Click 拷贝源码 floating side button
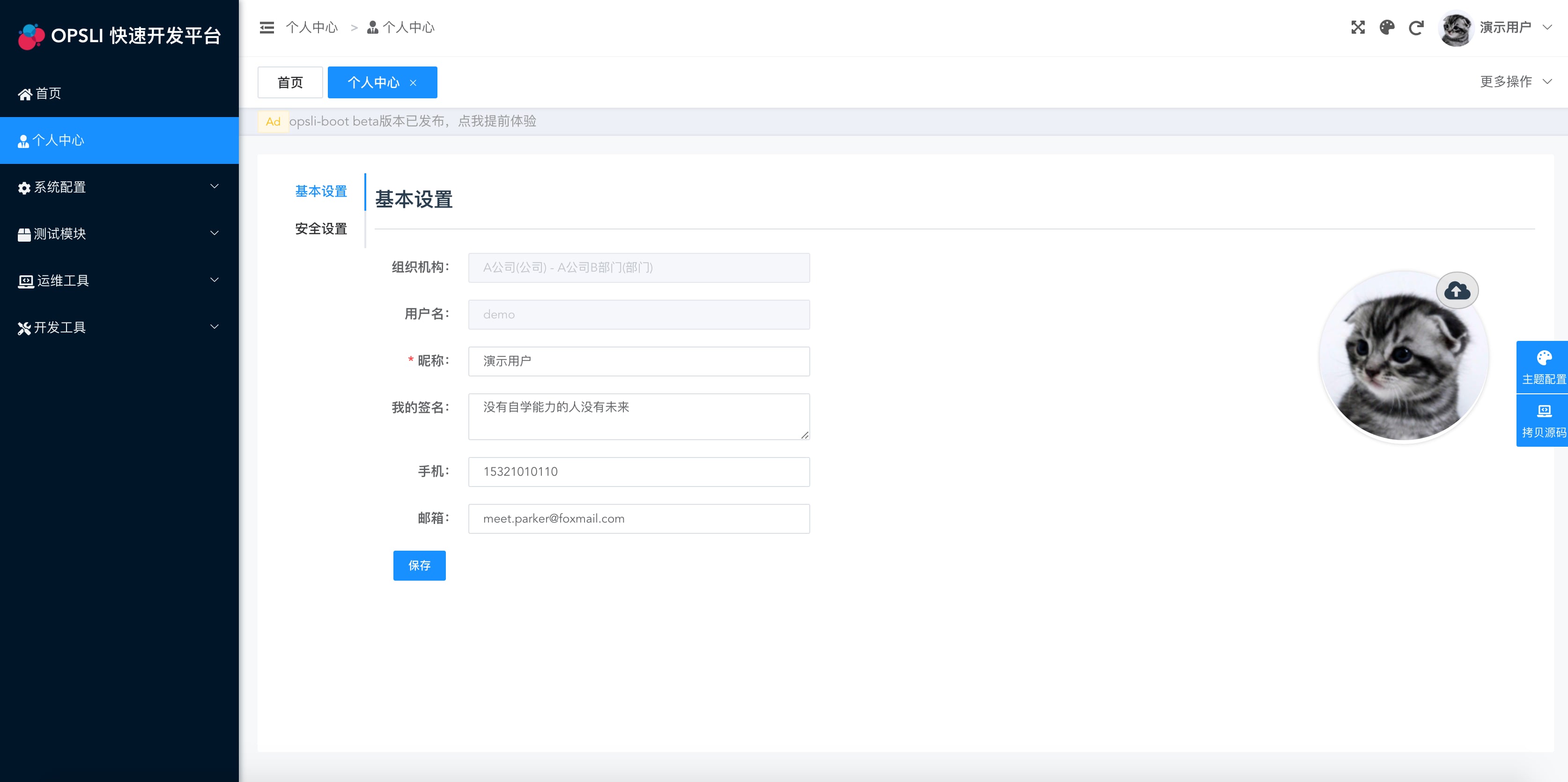 (1543, 421)
